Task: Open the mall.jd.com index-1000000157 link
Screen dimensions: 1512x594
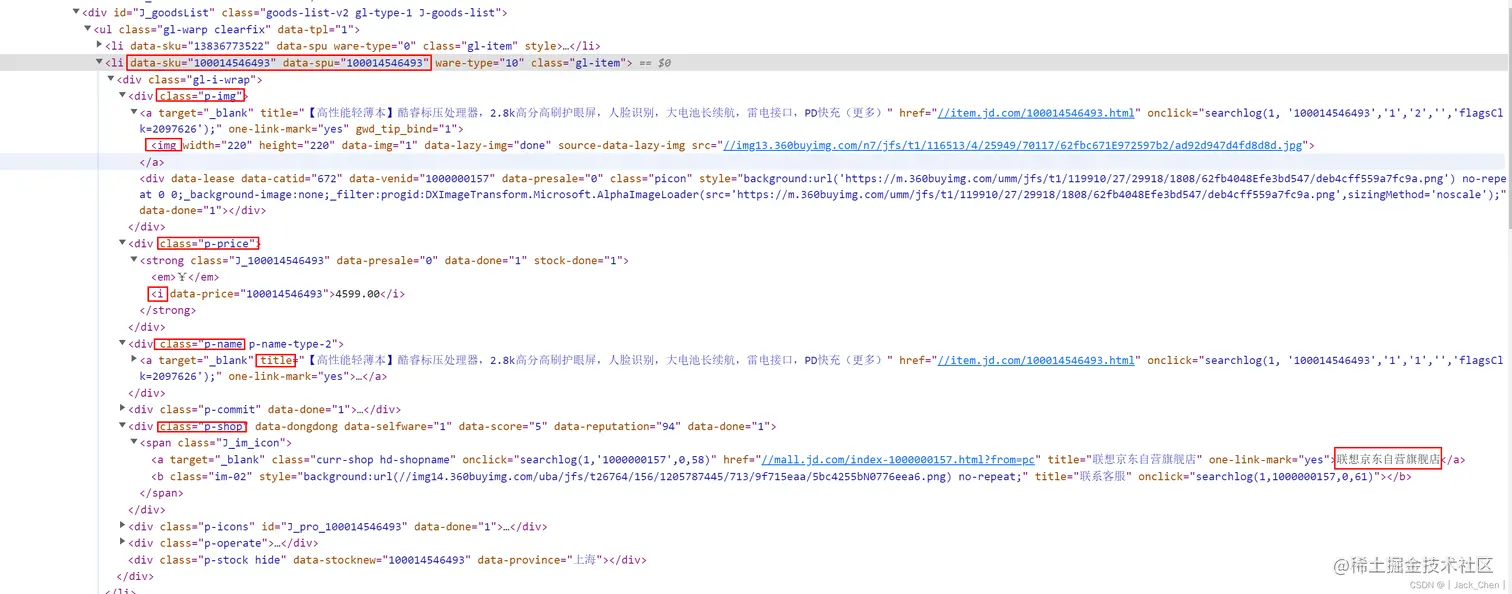Action: point(898,460)
